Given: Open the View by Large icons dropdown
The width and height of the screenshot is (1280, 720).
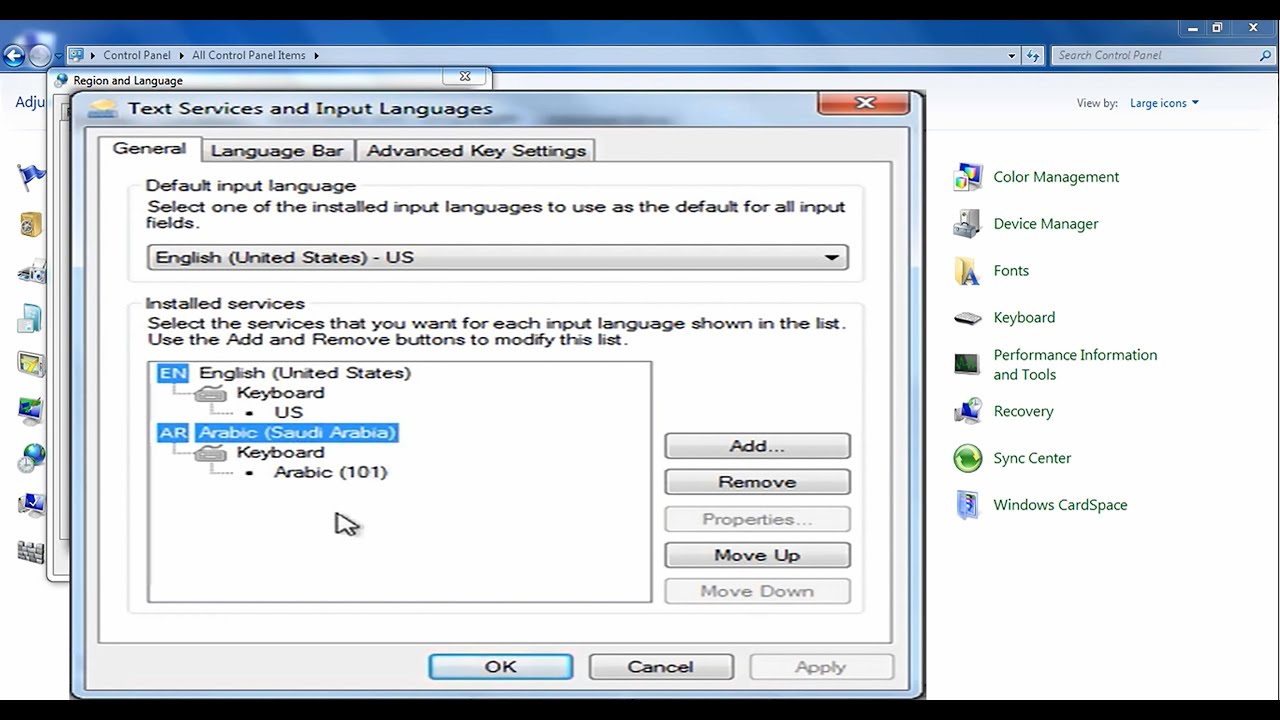Looking at the screenshot, I should (x=1164, y=103).
